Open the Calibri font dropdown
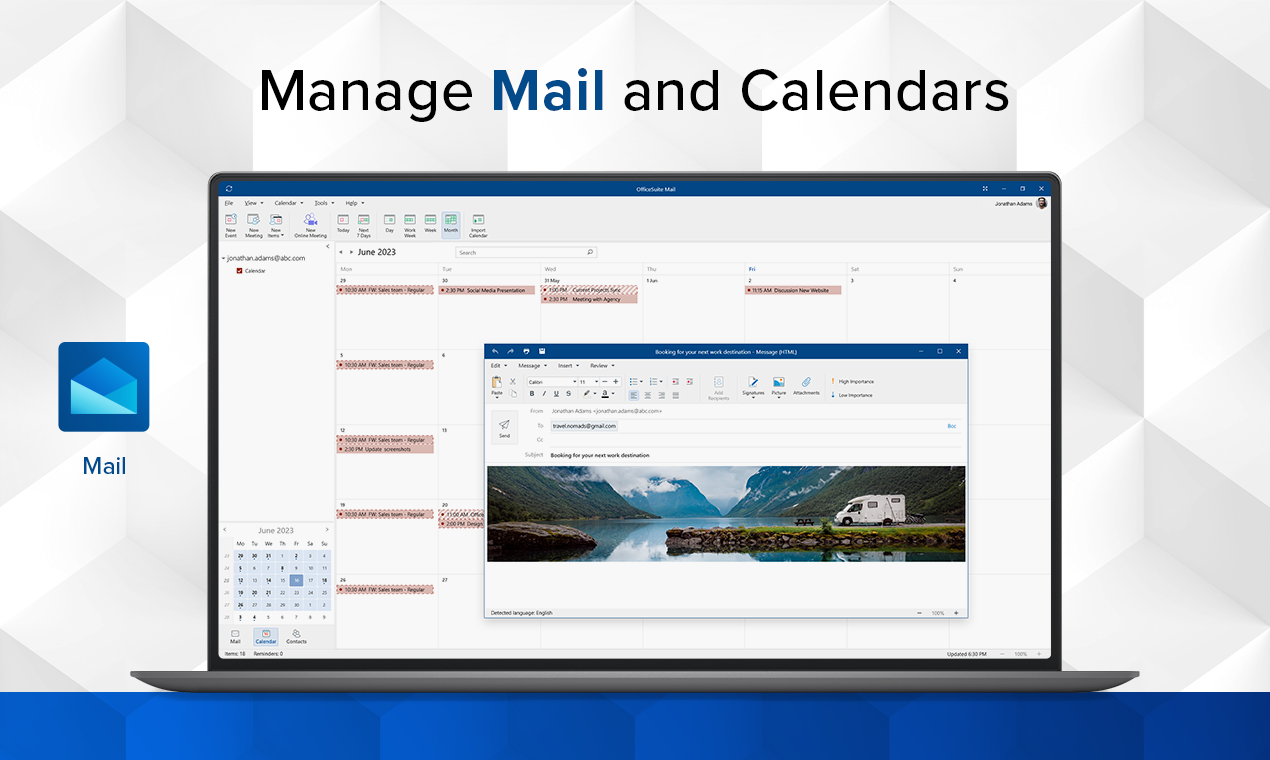This screenshot has height=760, width=1270. [x=575, y=381]
